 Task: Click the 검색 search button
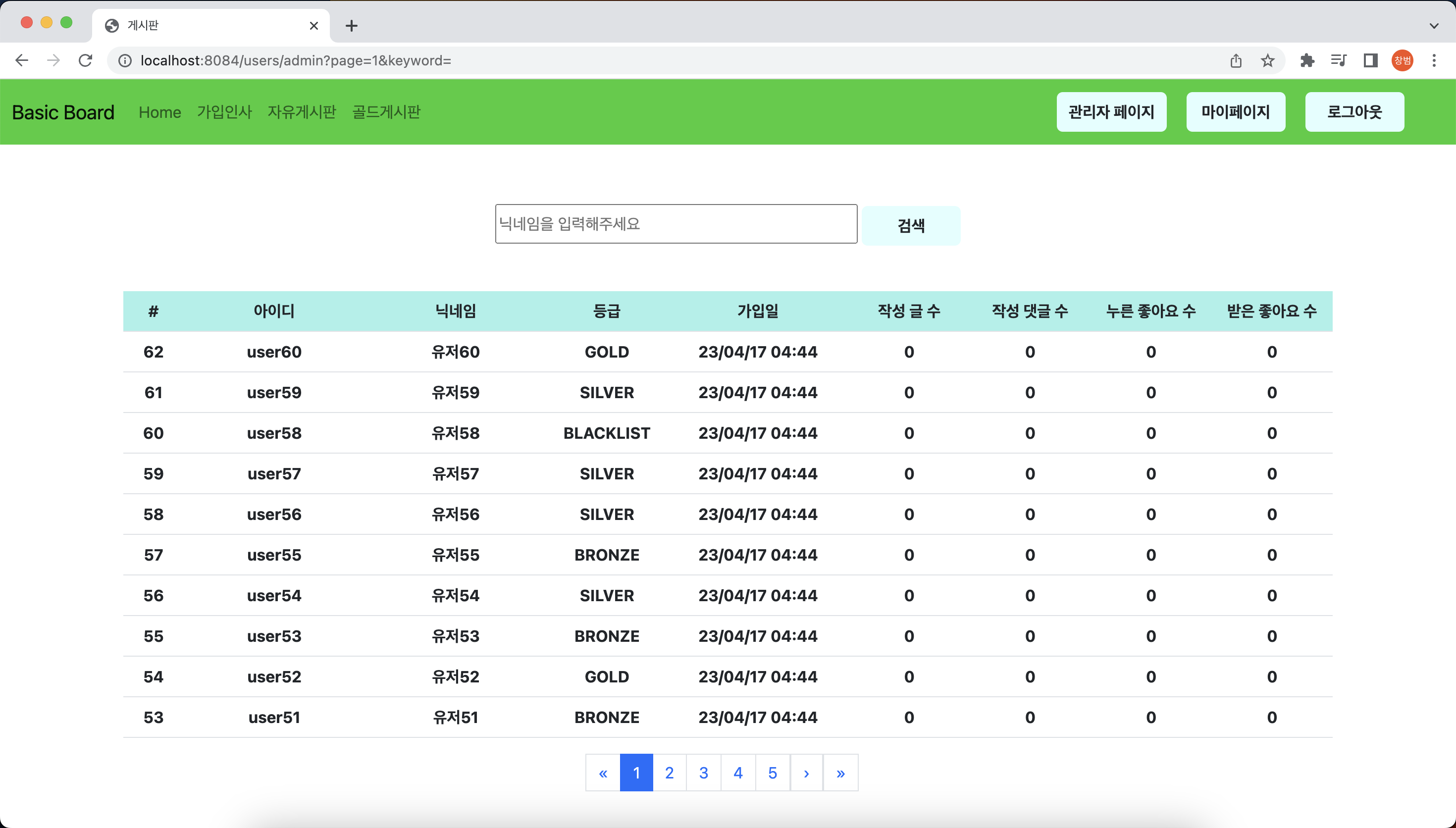click(911, 226)
